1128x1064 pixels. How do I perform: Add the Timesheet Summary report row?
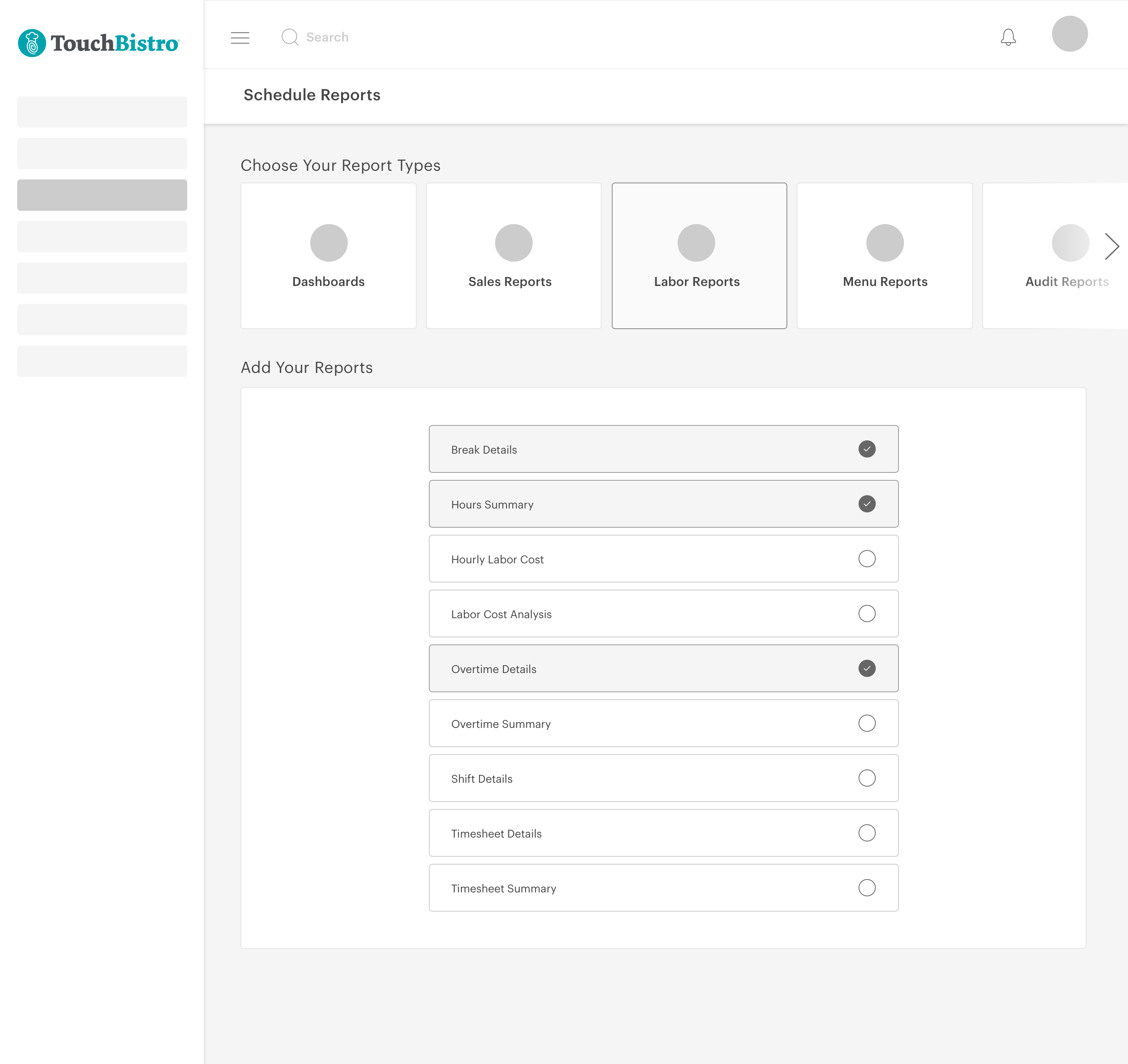[663, 888]
